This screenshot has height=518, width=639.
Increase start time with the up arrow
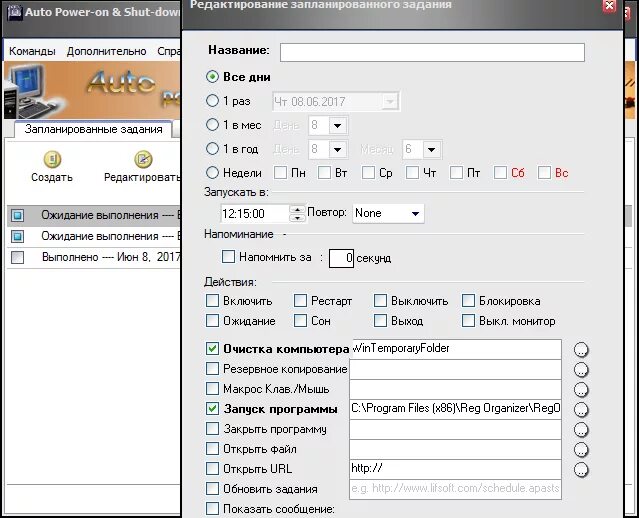pyautogui.click(x=297, y=209)
